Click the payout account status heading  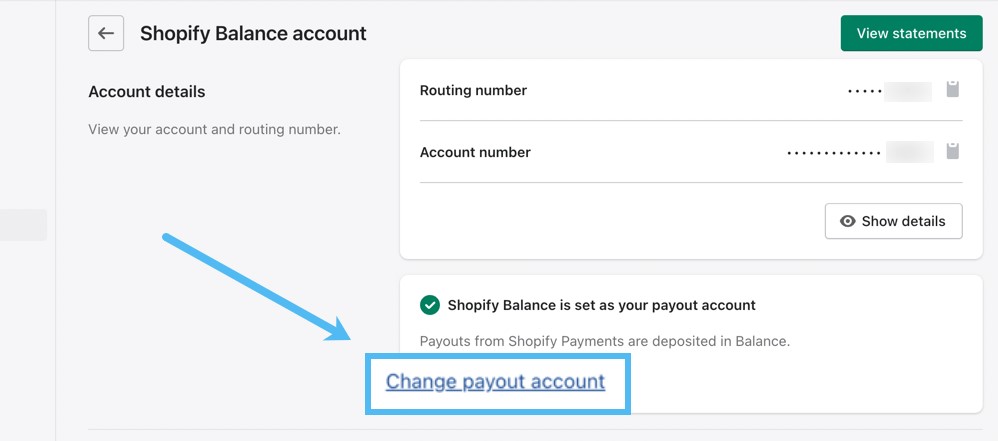click(x=601, y=305)
